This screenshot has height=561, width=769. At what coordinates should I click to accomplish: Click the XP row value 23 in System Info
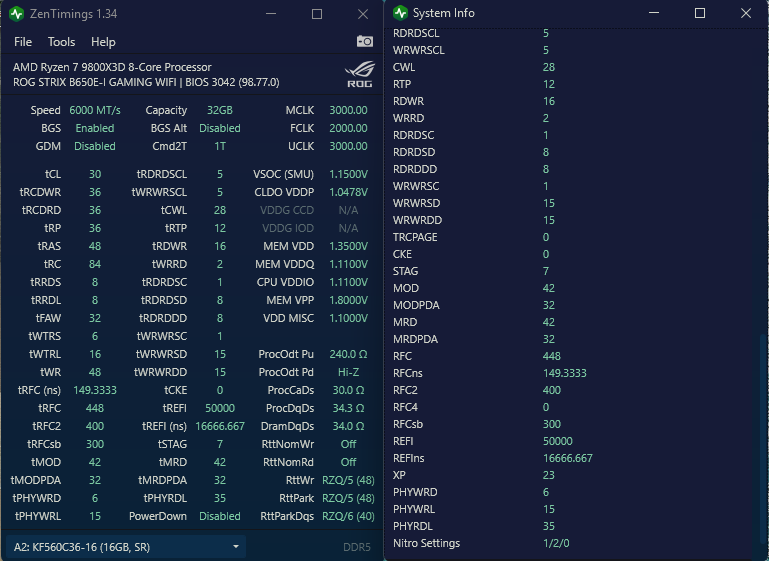548,475
